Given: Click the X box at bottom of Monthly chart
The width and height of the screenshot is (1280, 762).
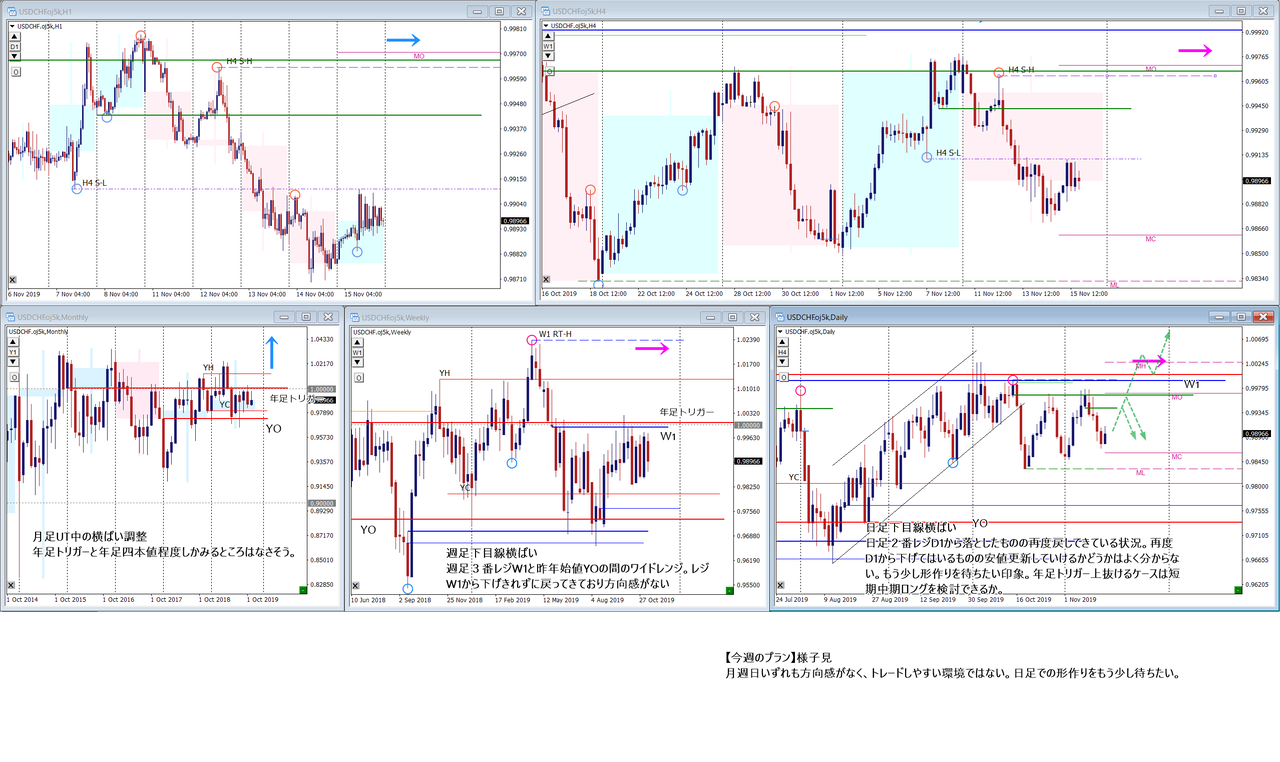Looking at the screenshot, I should [x=13, y=587].
